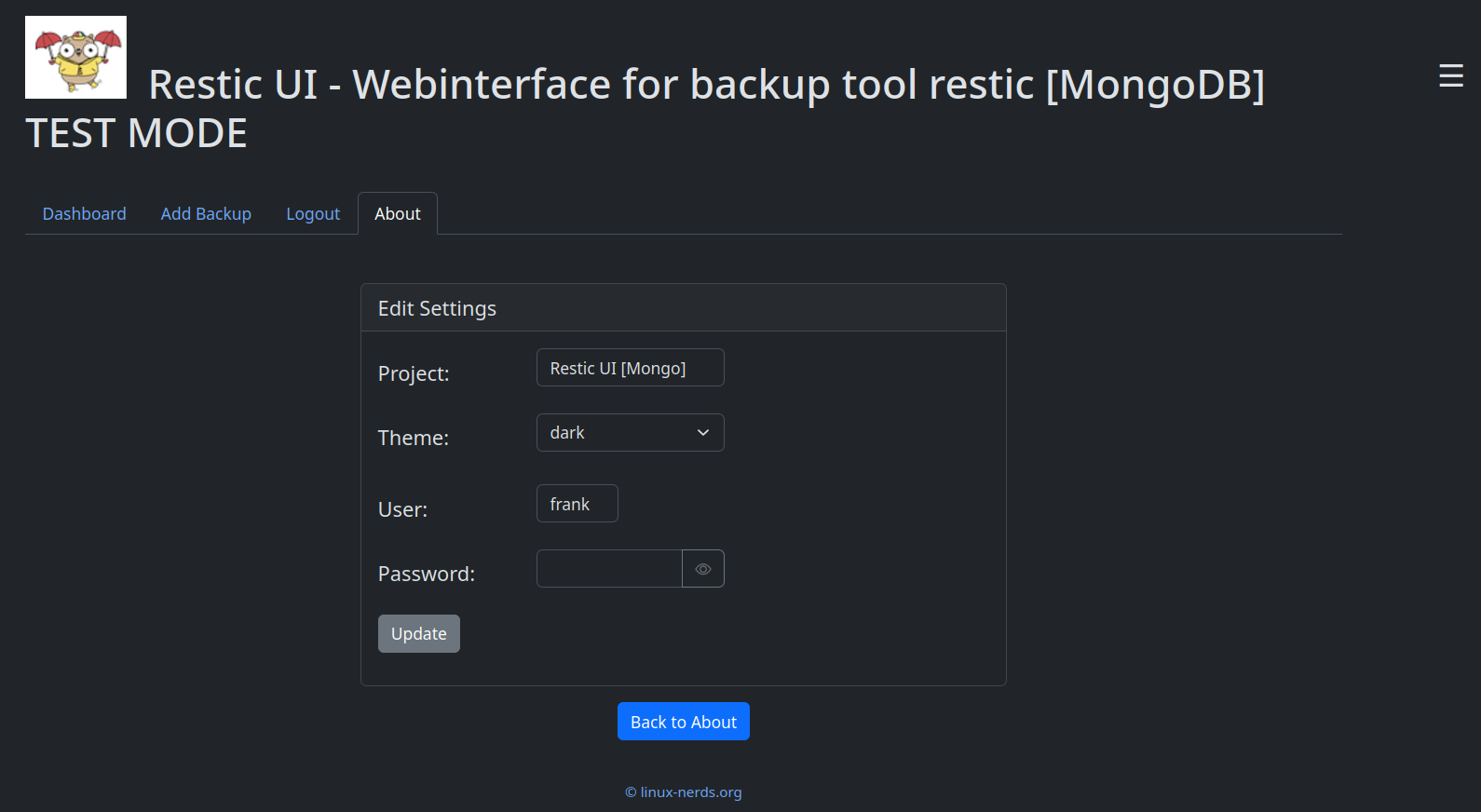The width and height of the screenshot is (1481, 812).
Task: Click the Restic gopher logo image
Action: (75, 57)
